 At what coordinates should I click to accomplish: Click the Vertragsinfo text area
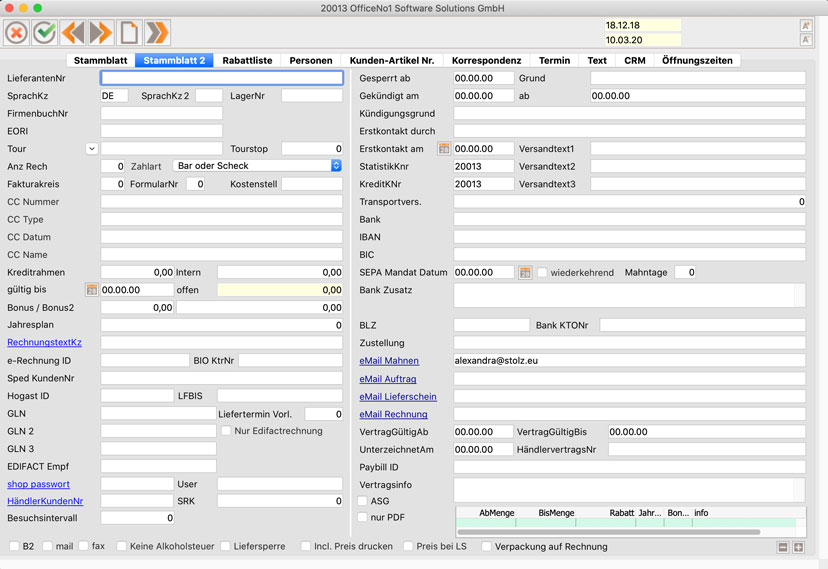(629, 490)
